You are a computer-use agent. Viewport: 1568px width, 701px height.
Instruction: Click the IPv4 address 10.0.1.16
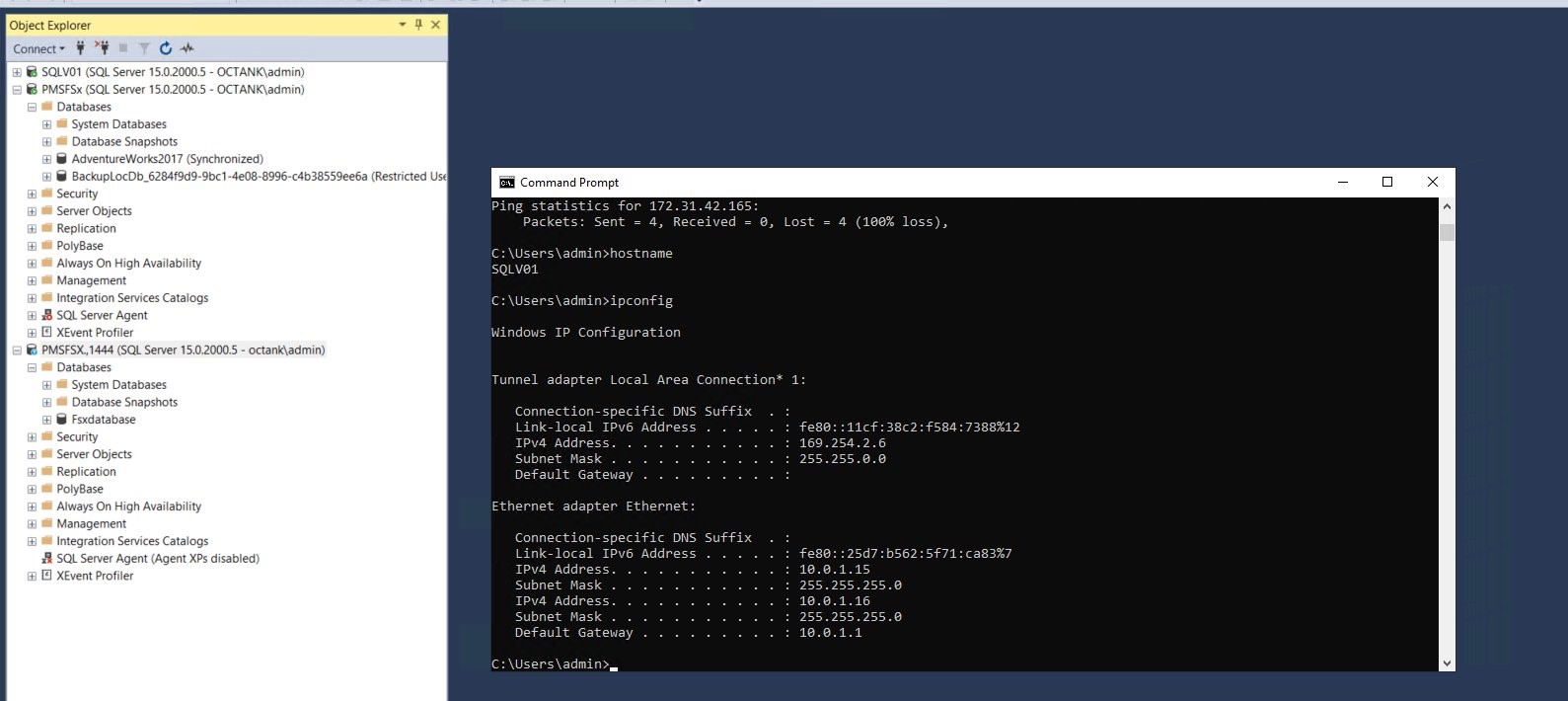coord(835,601)
